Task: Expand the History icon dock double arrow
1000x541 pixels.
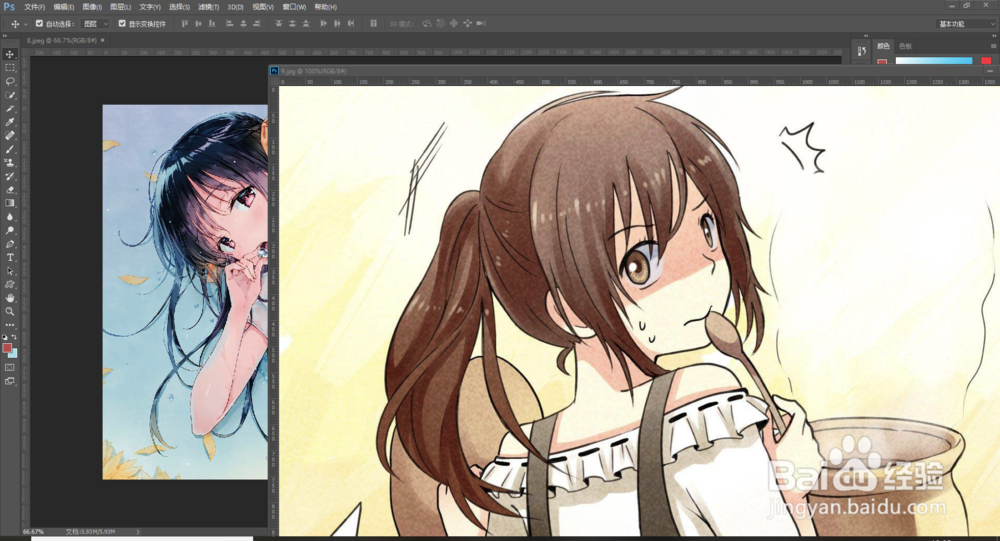Action: [x=865, y=36]
